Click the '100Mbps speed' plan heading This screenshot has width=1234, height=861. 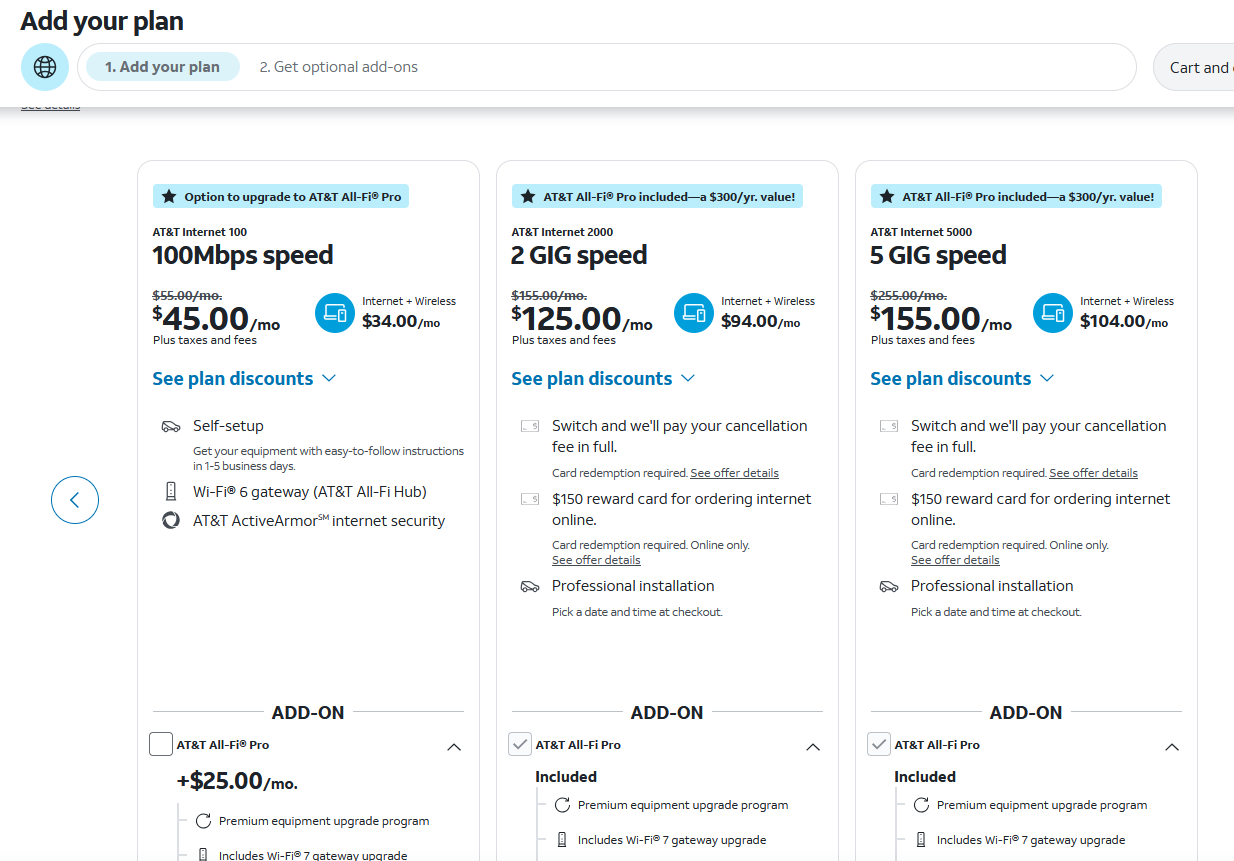click(243, 256)
